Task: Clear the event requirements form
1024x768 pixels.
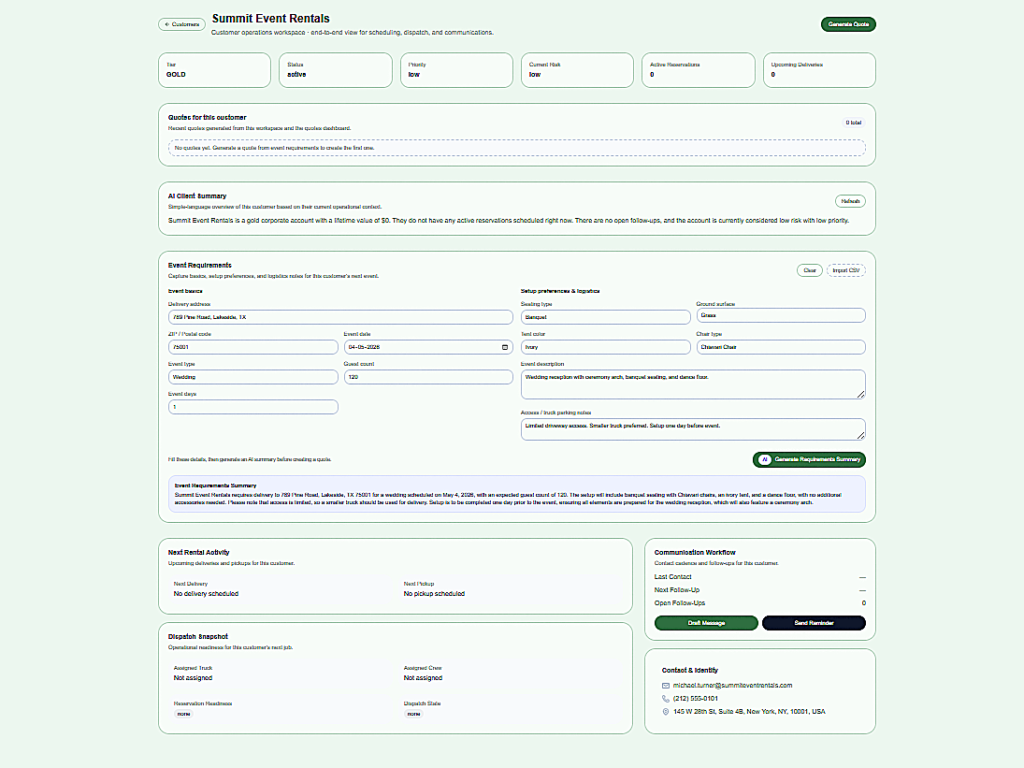Action: (809, 270)
